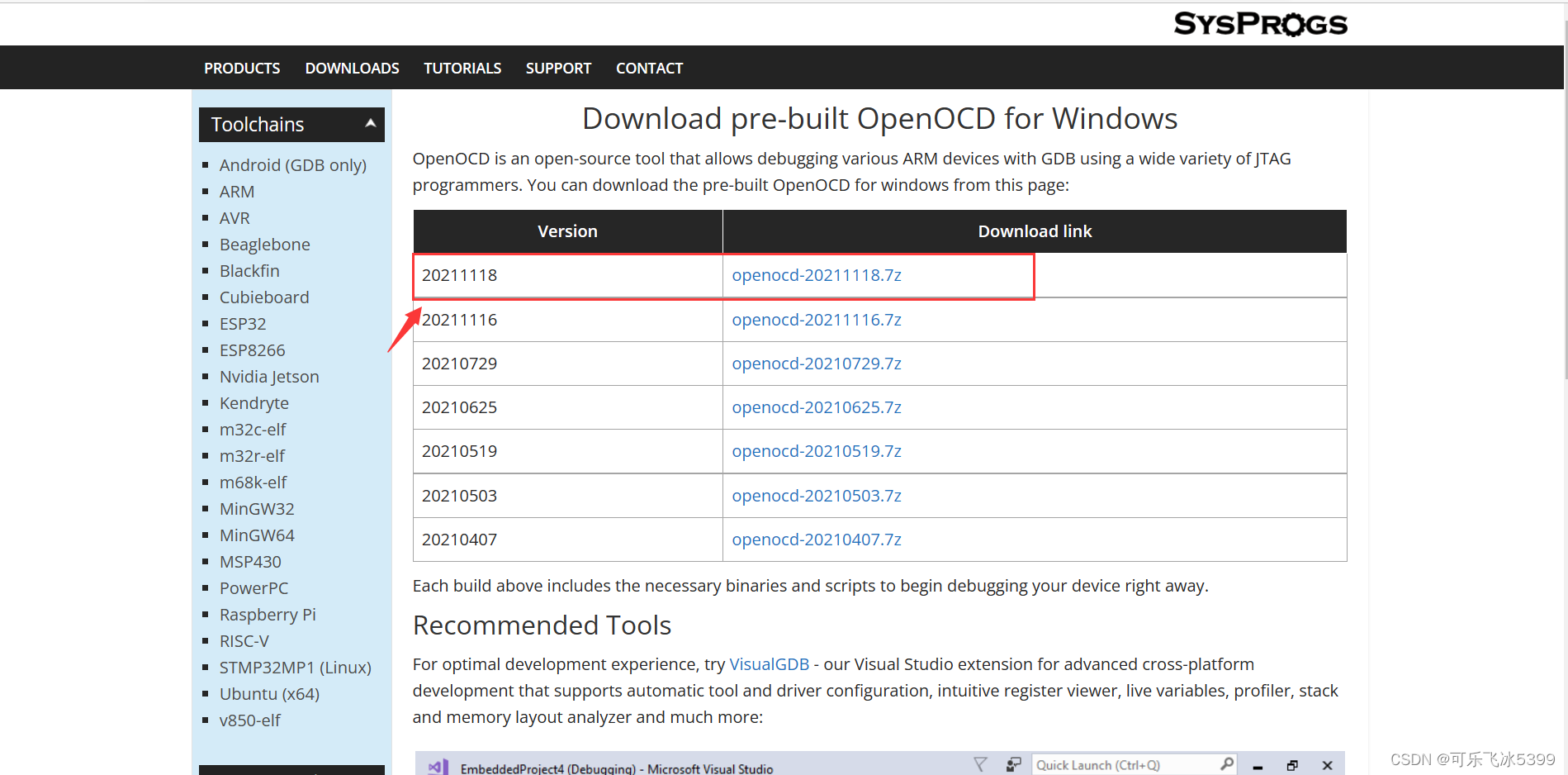1568x775 pixels.
Task: Select version cell 20210729
Action: pos(568,364)
